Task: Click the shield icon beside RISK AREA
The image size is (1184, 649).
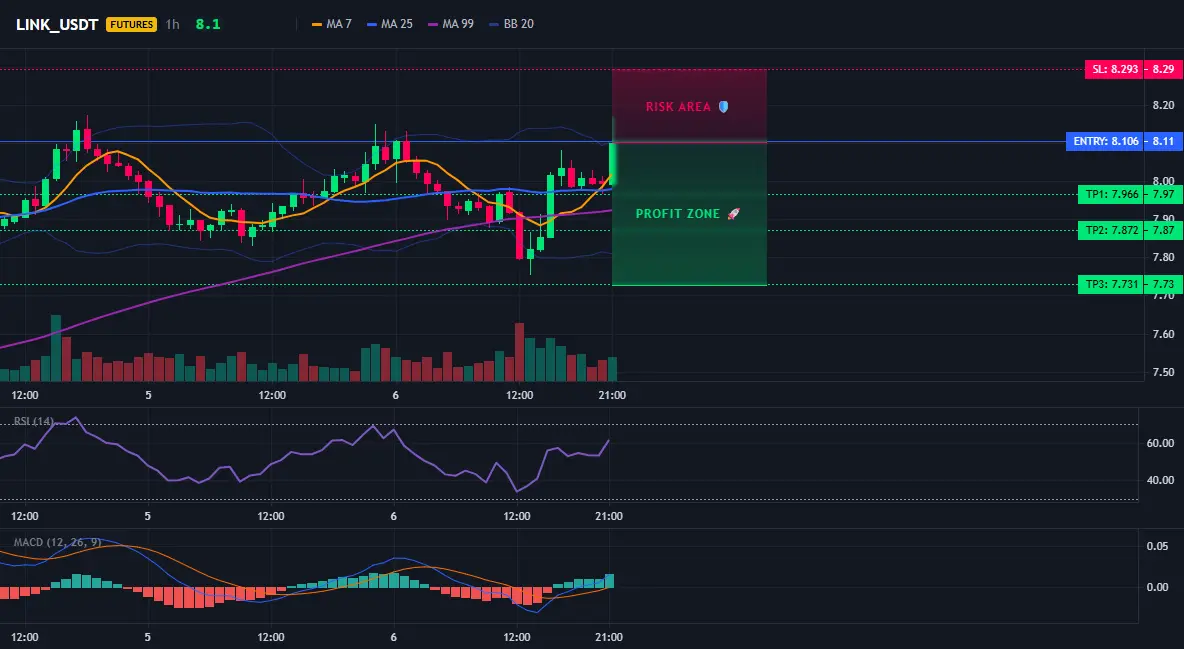Action: (723, 107)
